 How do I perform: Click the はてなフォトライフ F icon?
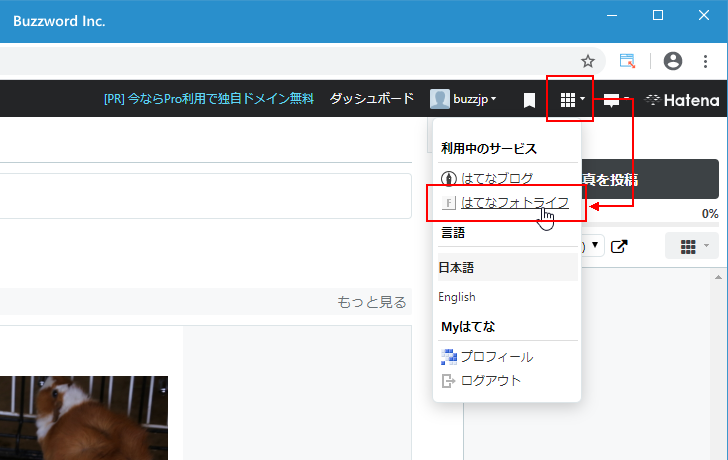tap(448, 203)
